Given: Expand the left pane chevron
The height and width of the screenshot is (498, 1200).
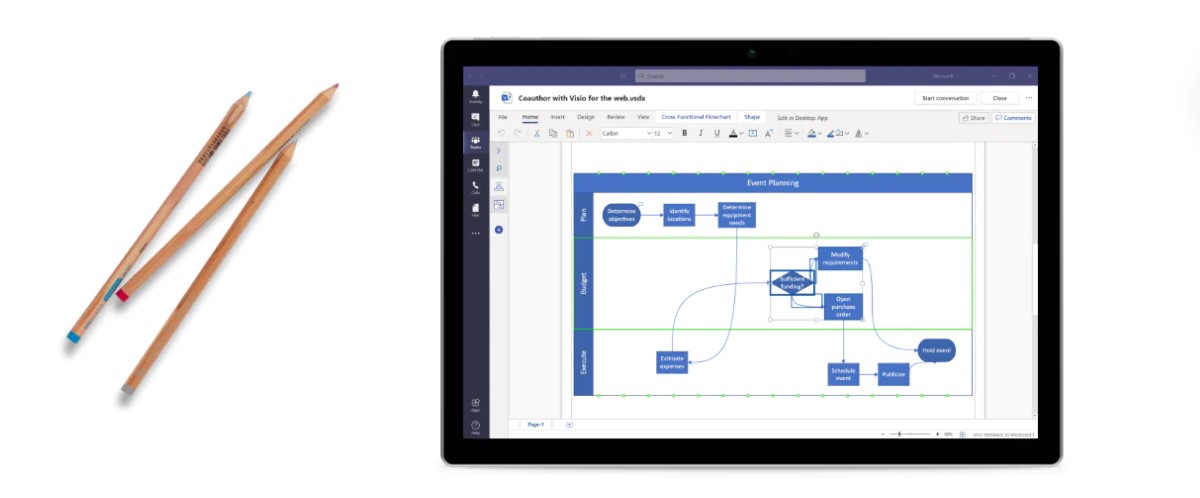Looking at the screenshot, I should [x=499, y=151].
